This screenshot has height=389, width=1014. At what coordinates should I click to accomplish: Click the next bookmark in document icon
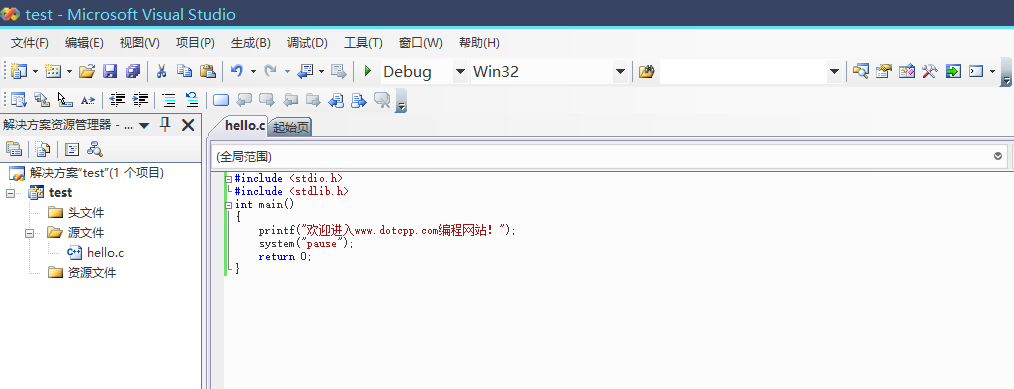[359, 100]
